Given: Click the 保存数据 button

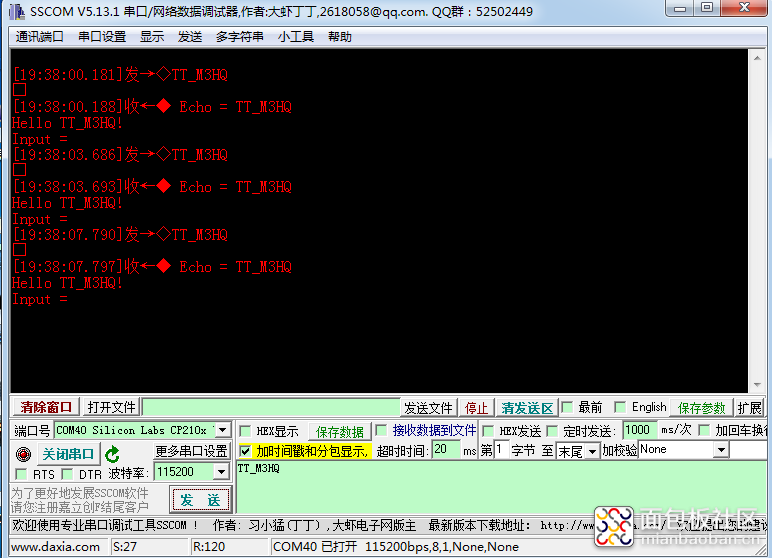Looking at the screenshot, I should [x=339, y=431].
